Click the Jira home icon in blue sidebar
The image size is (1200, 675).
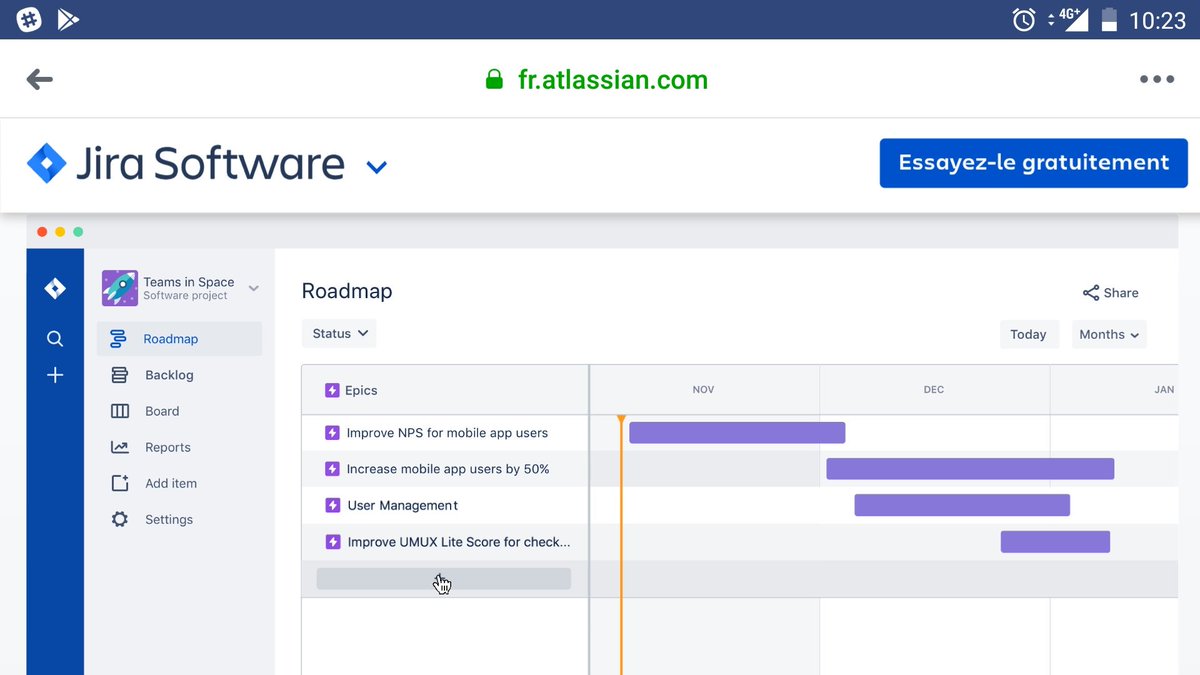55,289
